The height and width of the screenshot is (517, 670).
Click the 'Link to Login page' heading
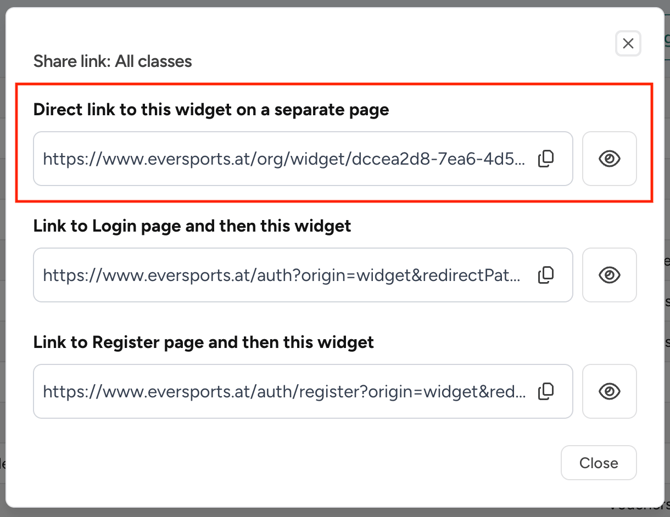[192, 226]
